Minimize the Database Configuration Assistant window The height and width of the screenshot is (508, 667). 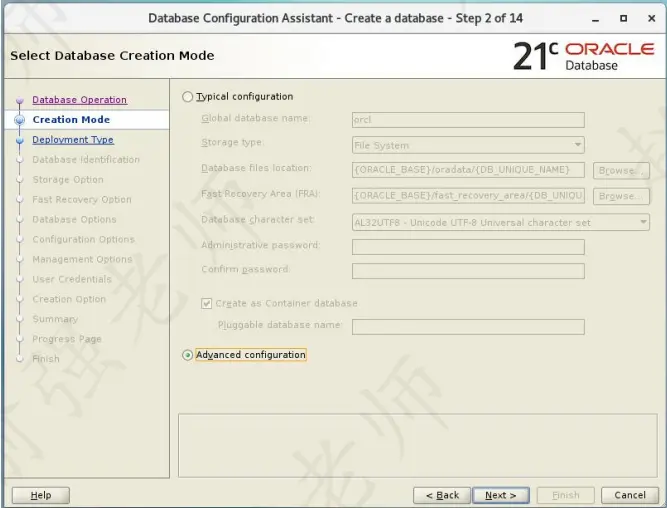click(x=596, y=19)
